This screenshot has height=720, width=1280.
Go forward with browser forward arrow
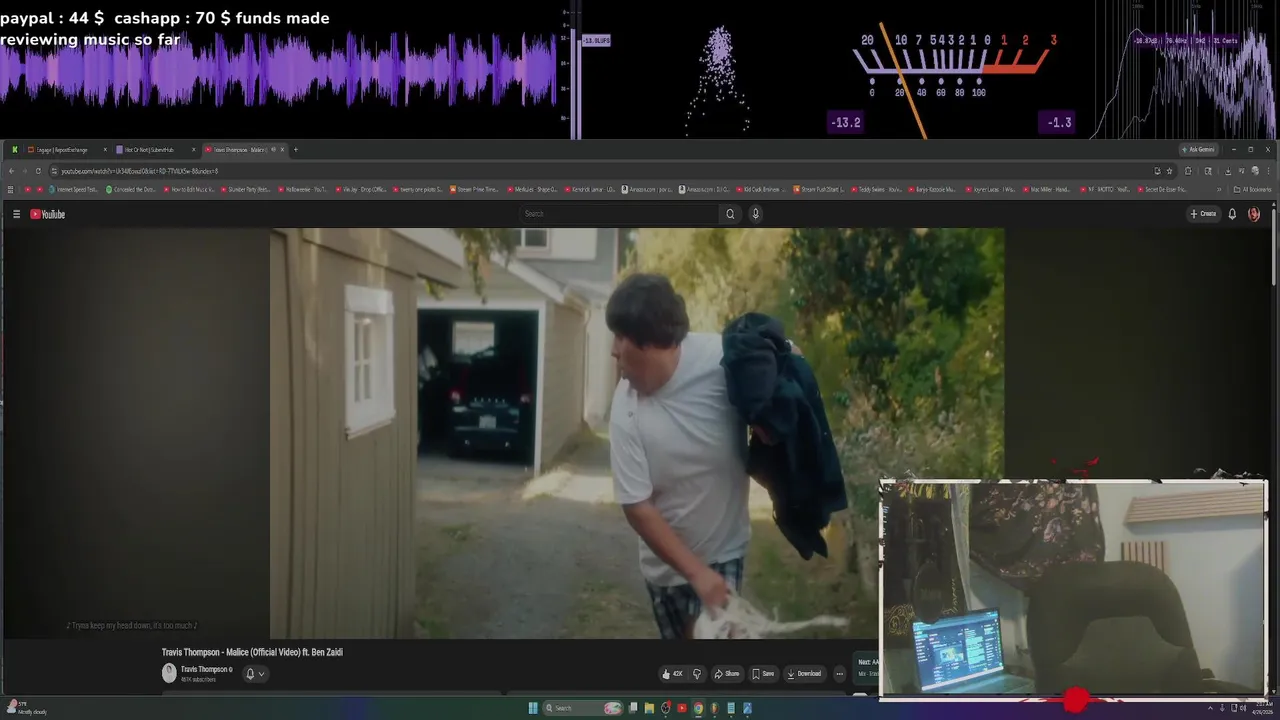[25, 171]
